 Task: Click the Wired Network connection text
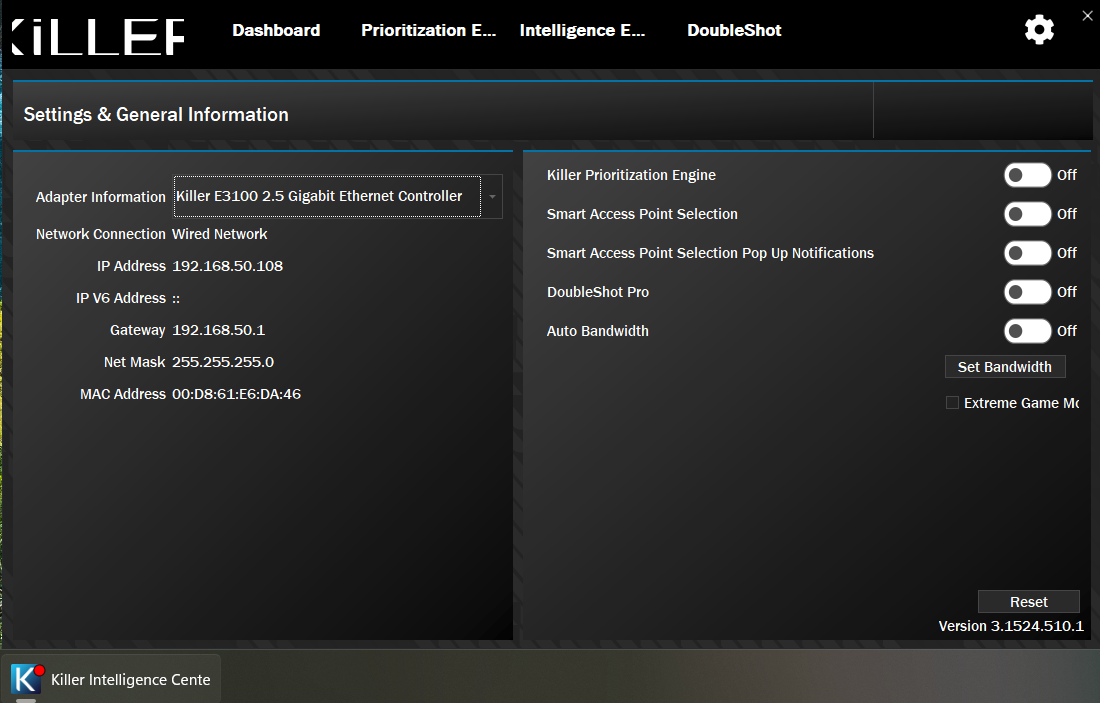pos(220,234)
